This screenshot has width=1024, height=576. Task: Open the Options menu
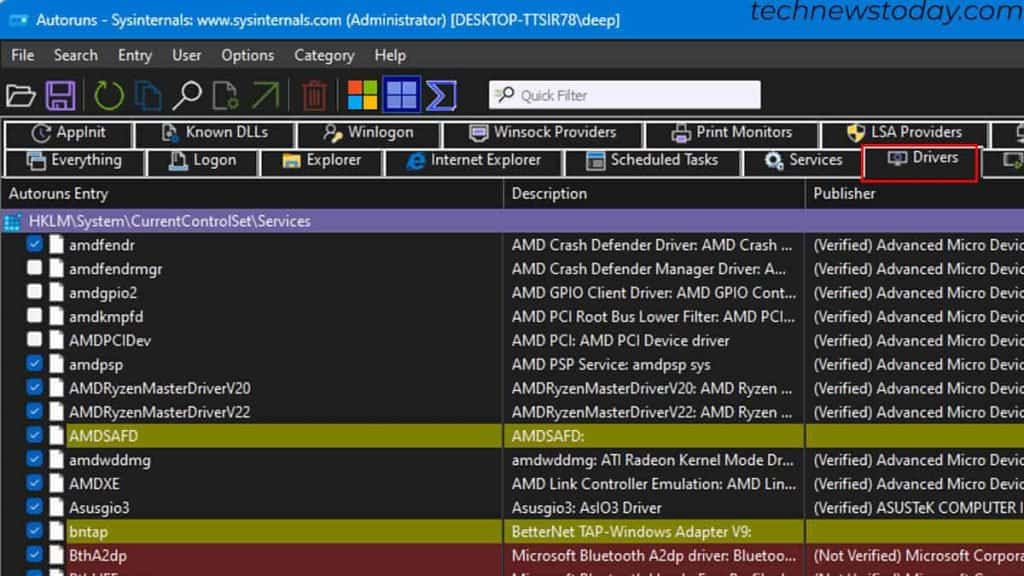pyautogui.click(x=247, y=55)
